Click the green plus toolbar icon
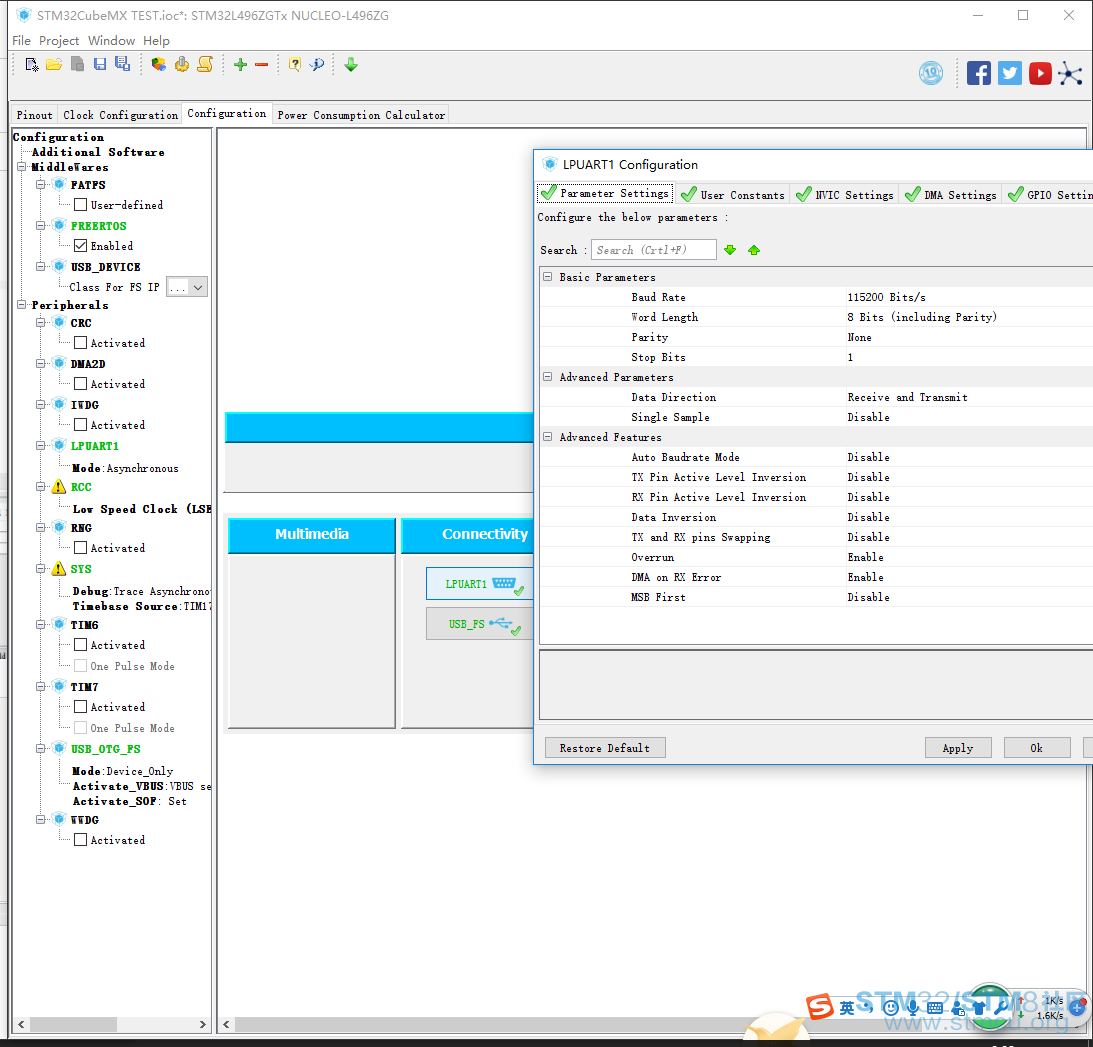Viewport: 1093px width, 1047px height. coord(240,65)
